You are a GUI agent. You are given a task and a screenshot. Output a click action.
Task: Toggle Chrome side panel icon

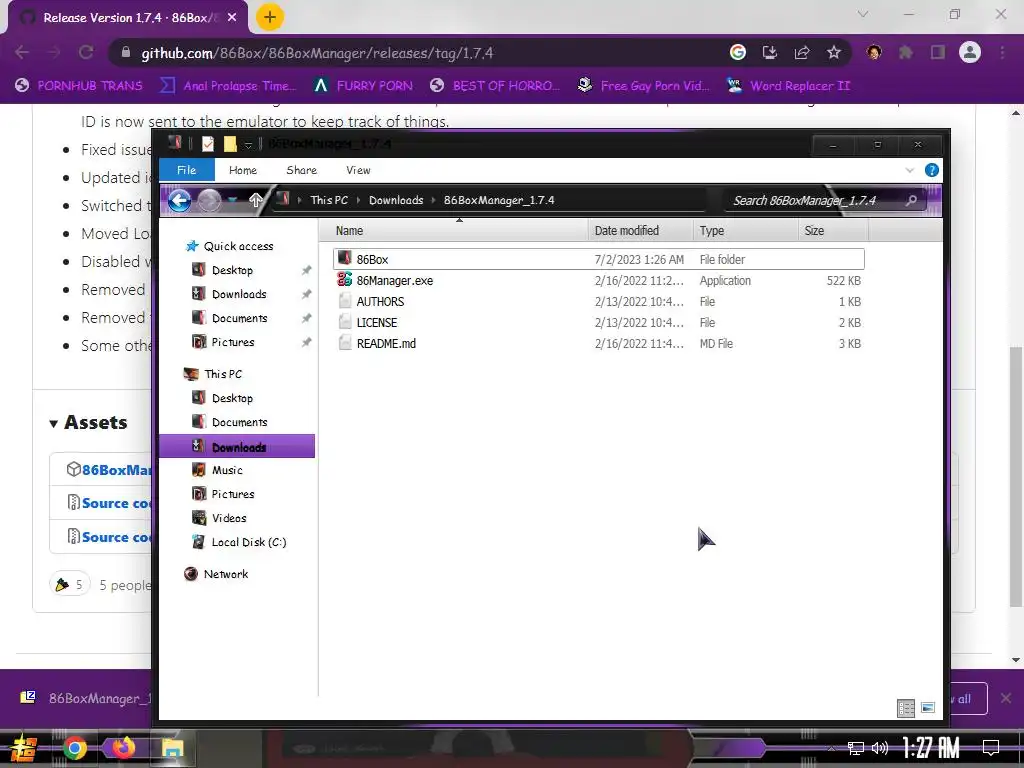(938, 53)
